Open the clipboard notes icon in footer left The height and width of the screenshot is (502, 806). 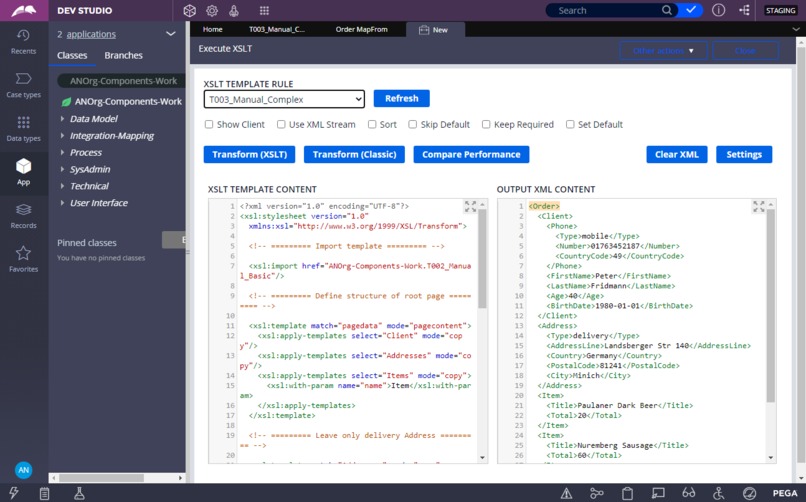45,493
